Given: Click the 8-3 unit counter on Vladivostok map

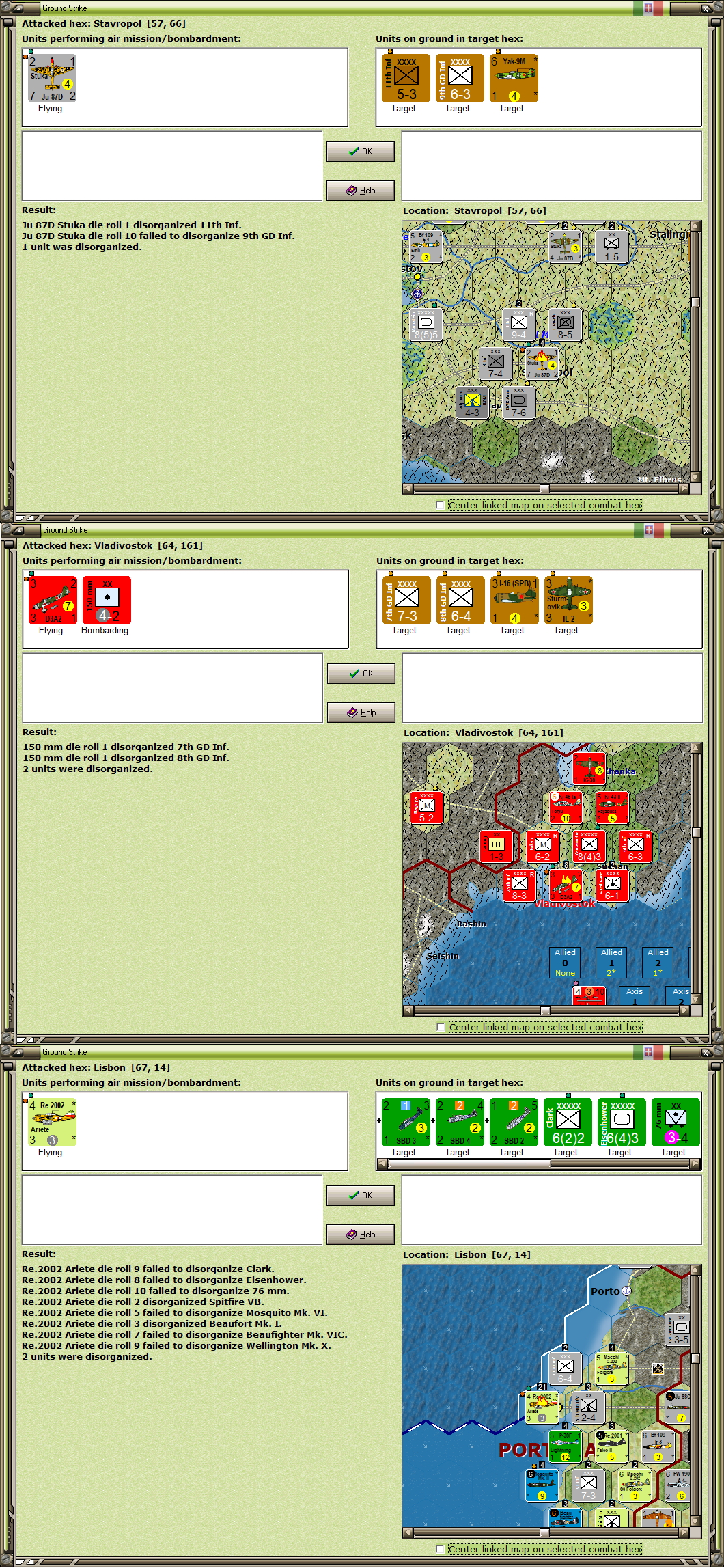Looking at the screenshot, I should coord(520,885).
